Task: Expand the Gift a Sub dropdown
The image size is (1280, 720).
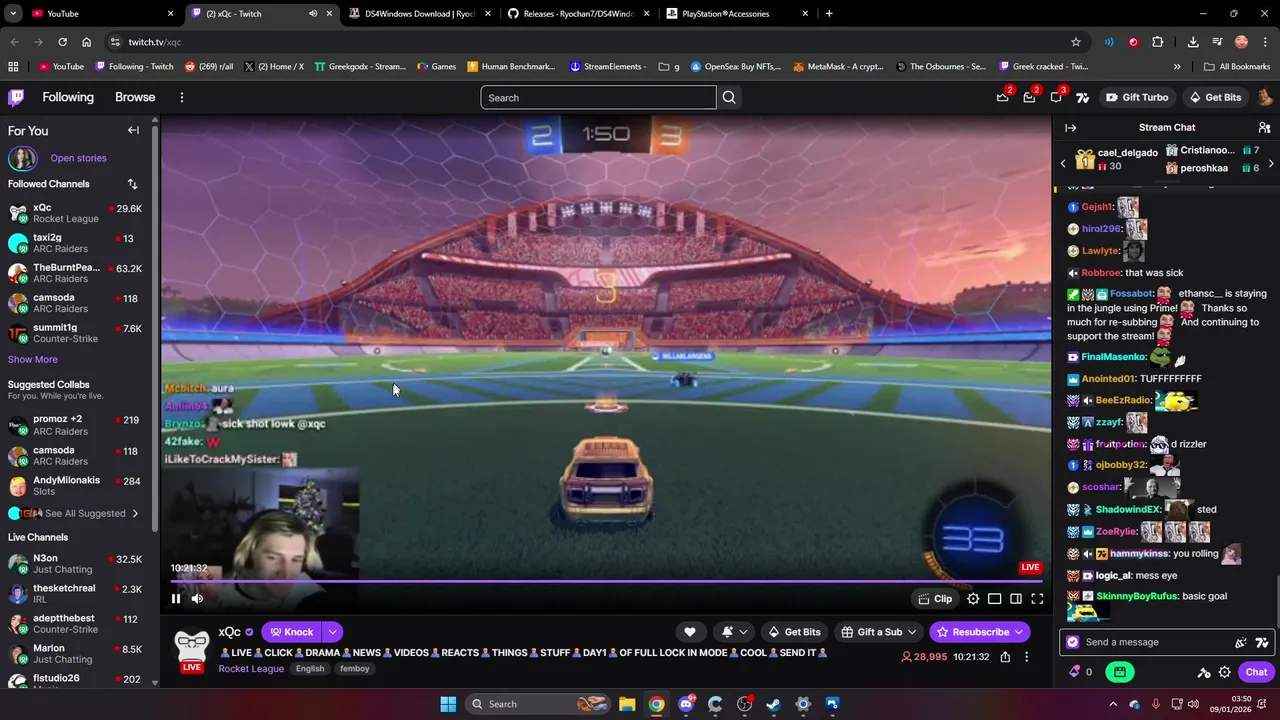Action: tap(878, 632)
